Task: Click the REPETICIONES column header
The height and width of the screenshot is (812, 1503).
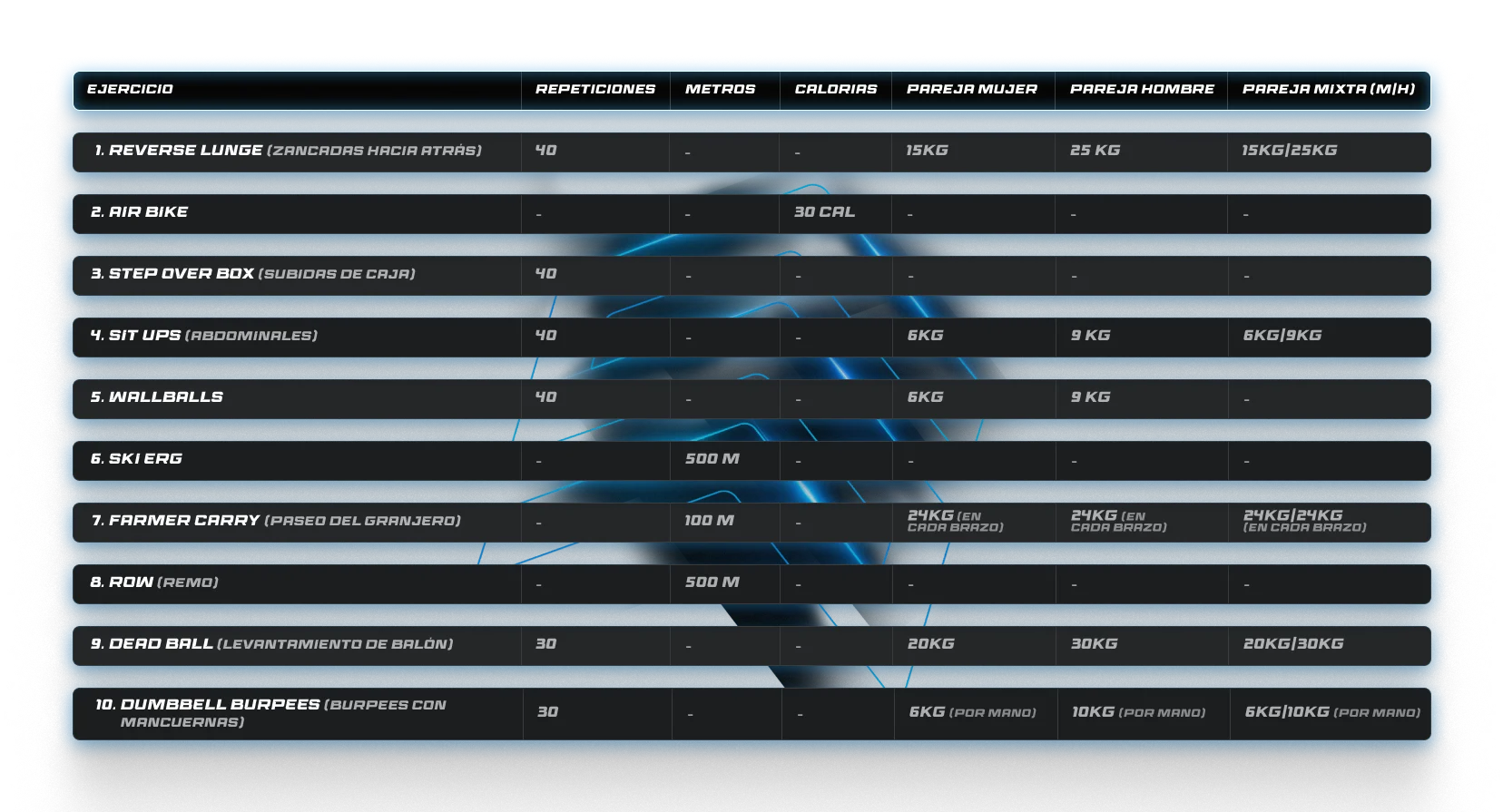Action: [x=595, y=89]
